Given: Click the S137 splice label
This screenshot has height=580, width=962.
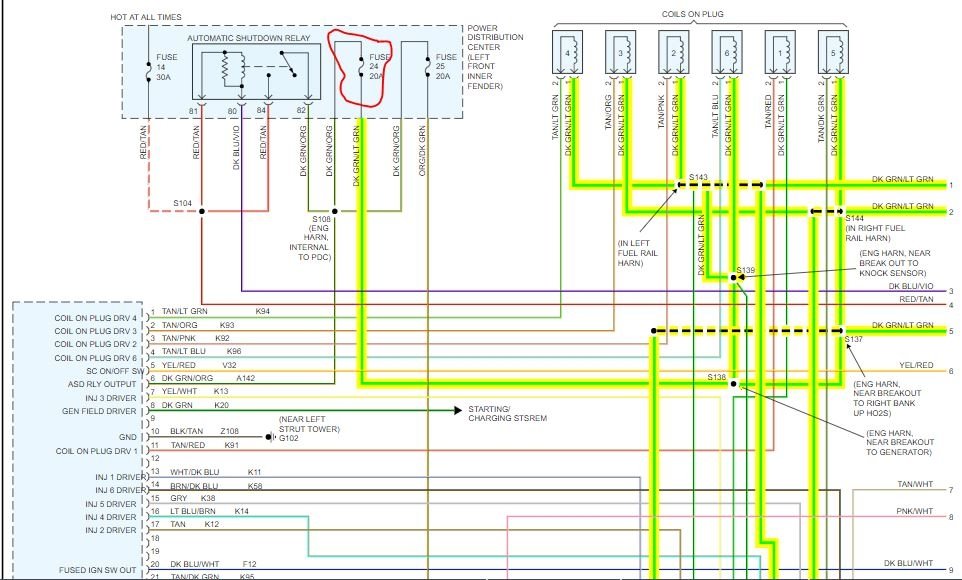Looking at the screenshot, I should 853,339.
